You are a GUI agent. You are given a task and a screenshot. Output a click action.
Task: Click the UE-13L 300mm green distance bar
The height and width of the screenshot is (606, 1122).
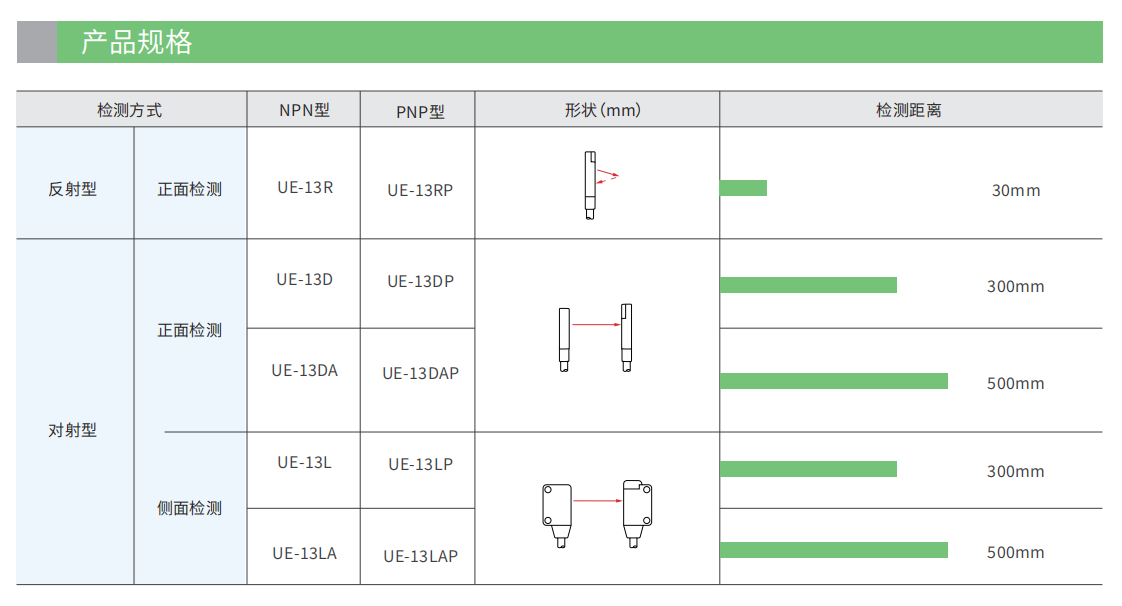tap(808, 469)
